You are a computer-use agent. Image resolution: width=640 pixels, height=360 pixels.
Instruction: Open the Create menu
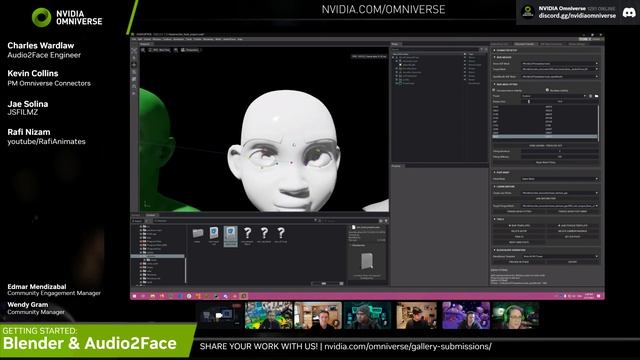[x=147, y=39]
